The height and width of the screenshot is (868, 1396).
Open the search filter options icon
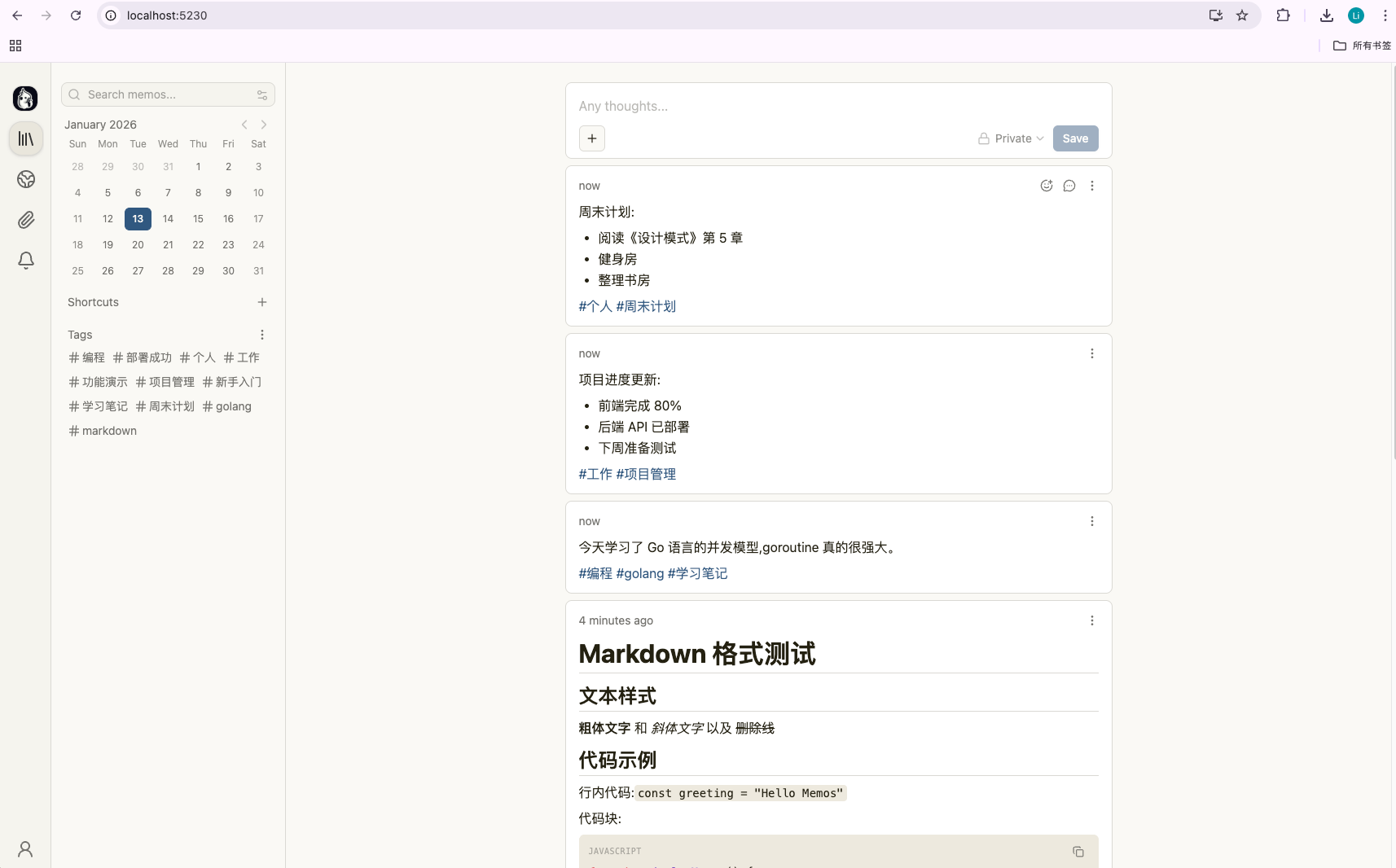[262, 95]
